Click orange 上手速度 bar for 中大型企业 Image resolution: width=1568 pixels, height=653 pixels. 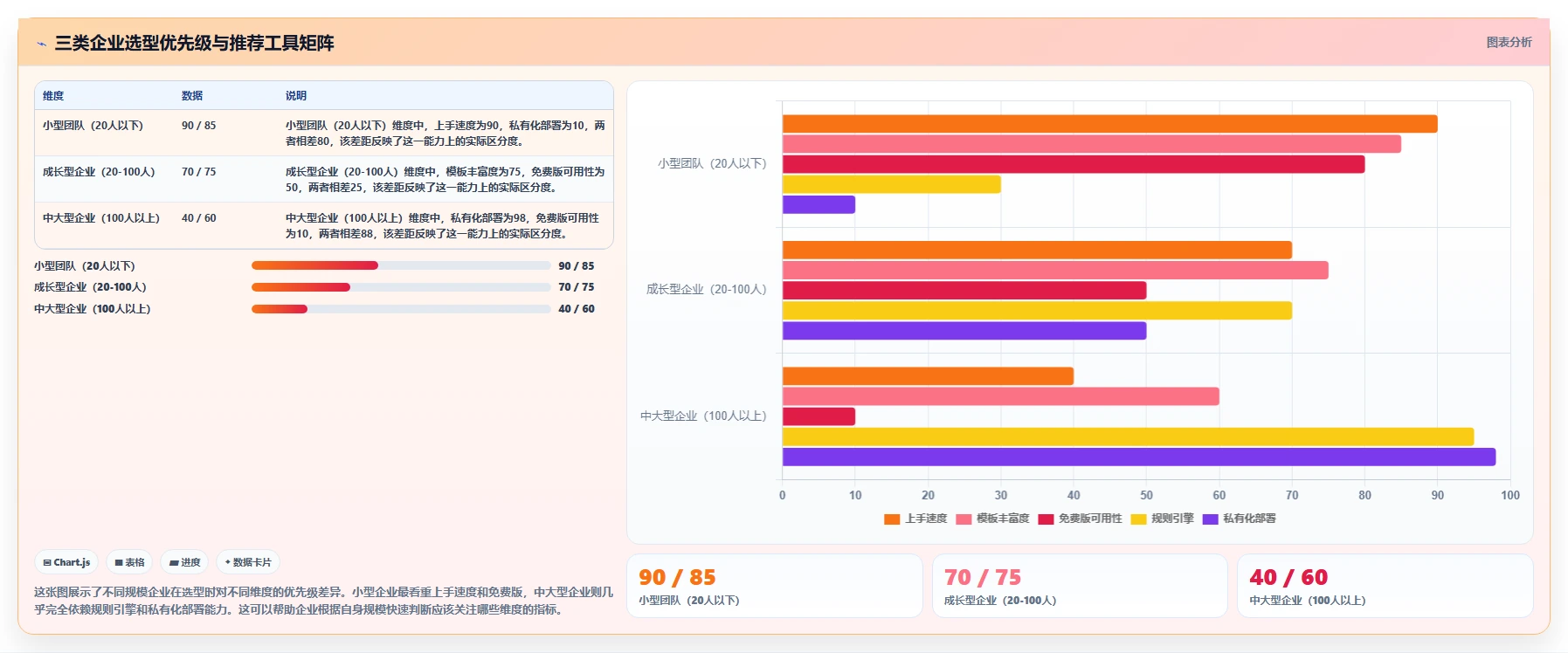[x=928, y=376]
